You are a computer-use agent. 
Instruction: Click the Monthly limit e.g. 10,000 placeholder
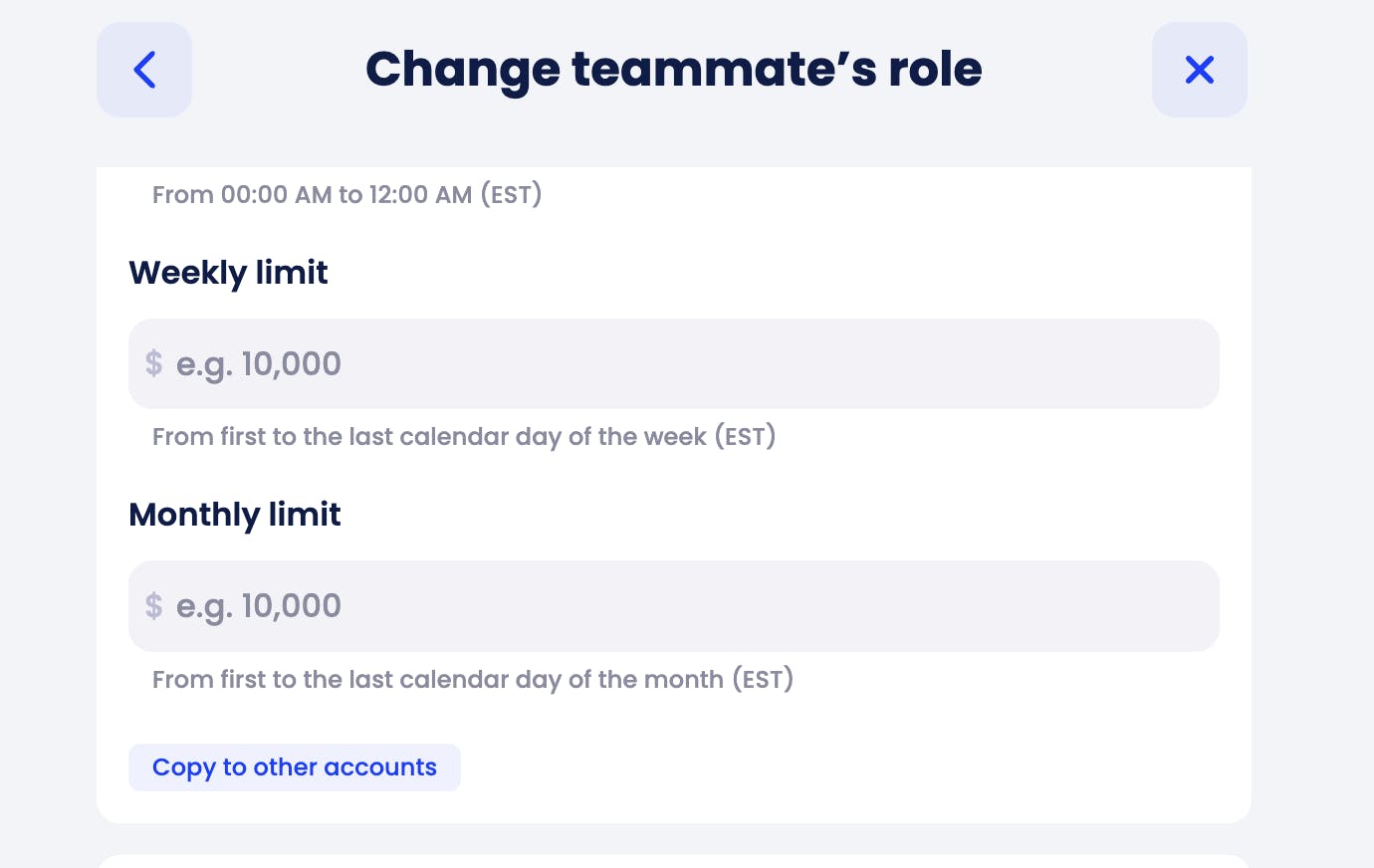click(x=259, y=606)
